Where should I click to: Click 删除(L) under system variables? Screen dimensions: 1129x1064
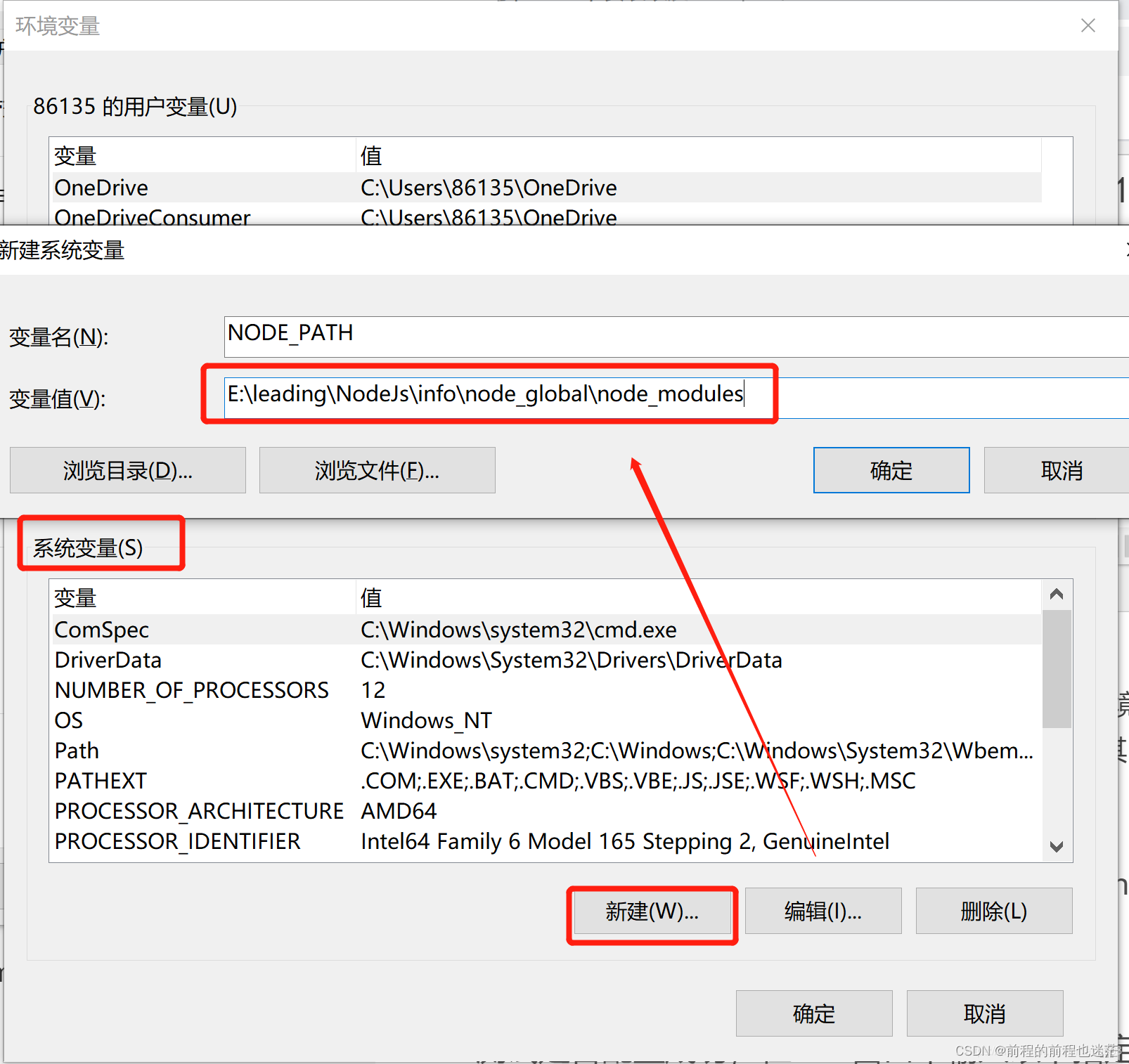pos(994,911)
